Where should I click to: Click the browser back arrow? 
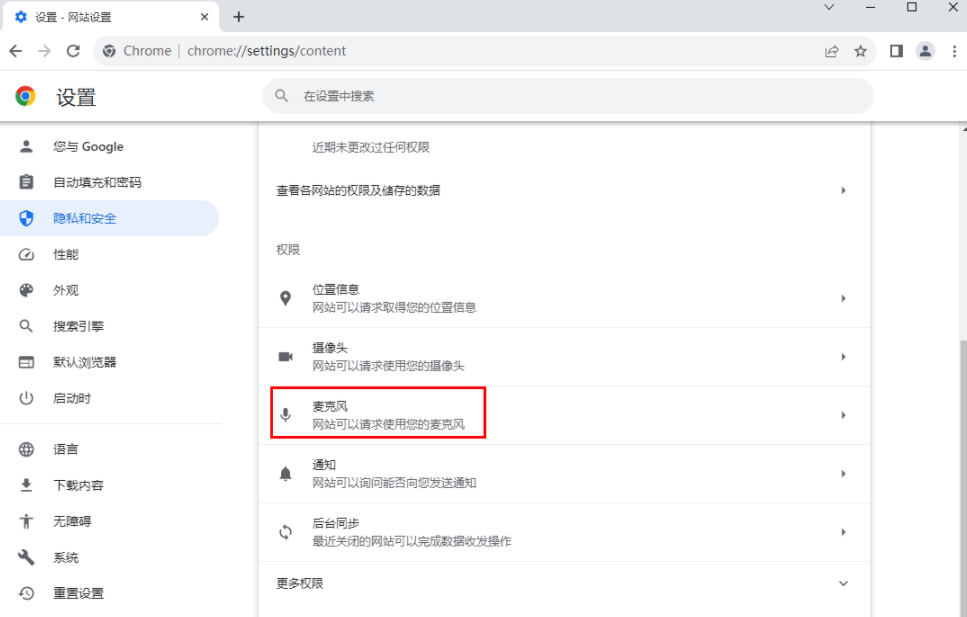click(x=16, y=51)
